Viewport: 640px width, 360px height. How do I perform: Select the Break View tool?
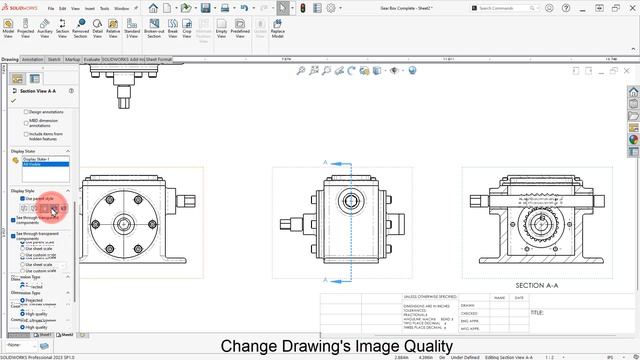pyautogui.click(x=173, y=29)
